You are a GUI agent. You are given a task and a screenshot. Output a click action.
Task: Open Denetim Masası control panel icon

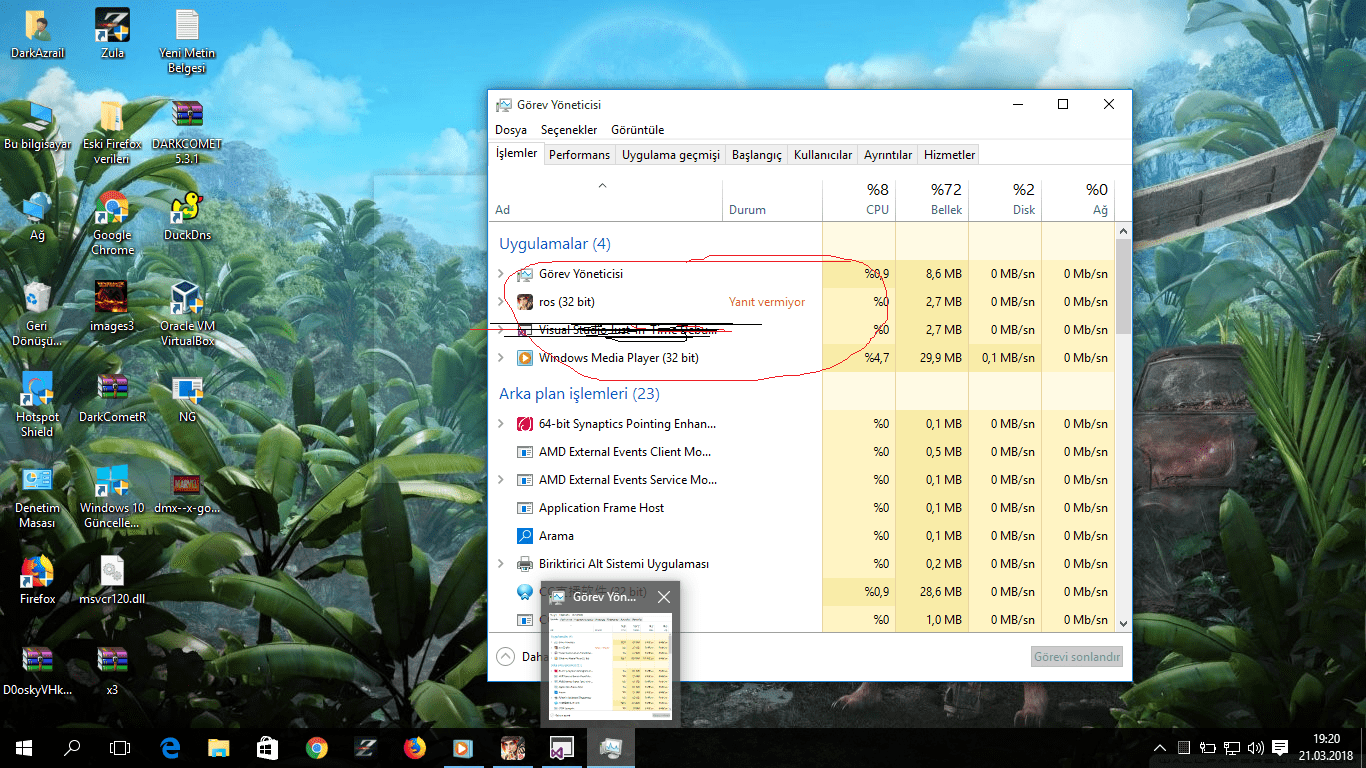pyautogui.click(x=37, y=496)
